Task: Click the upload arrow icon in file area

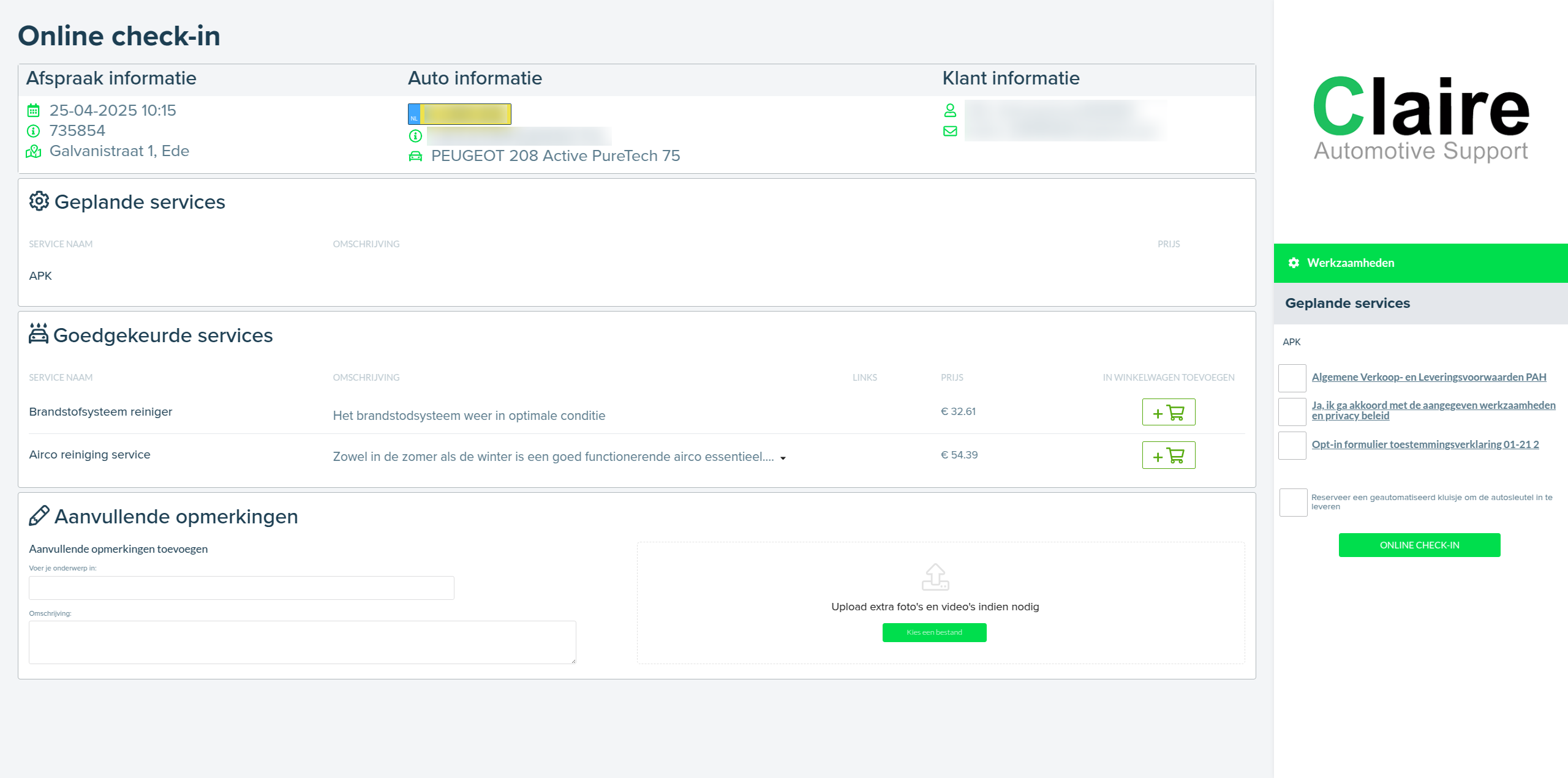Action: 935,577
